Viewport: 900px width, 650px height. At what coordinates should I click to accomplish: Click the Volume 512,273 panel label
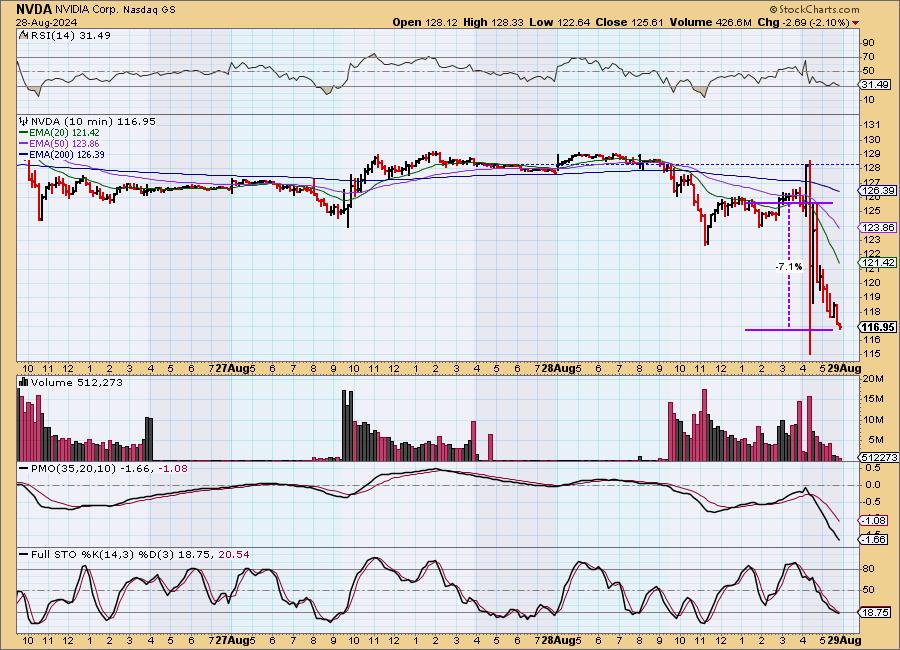click(76, 382)
